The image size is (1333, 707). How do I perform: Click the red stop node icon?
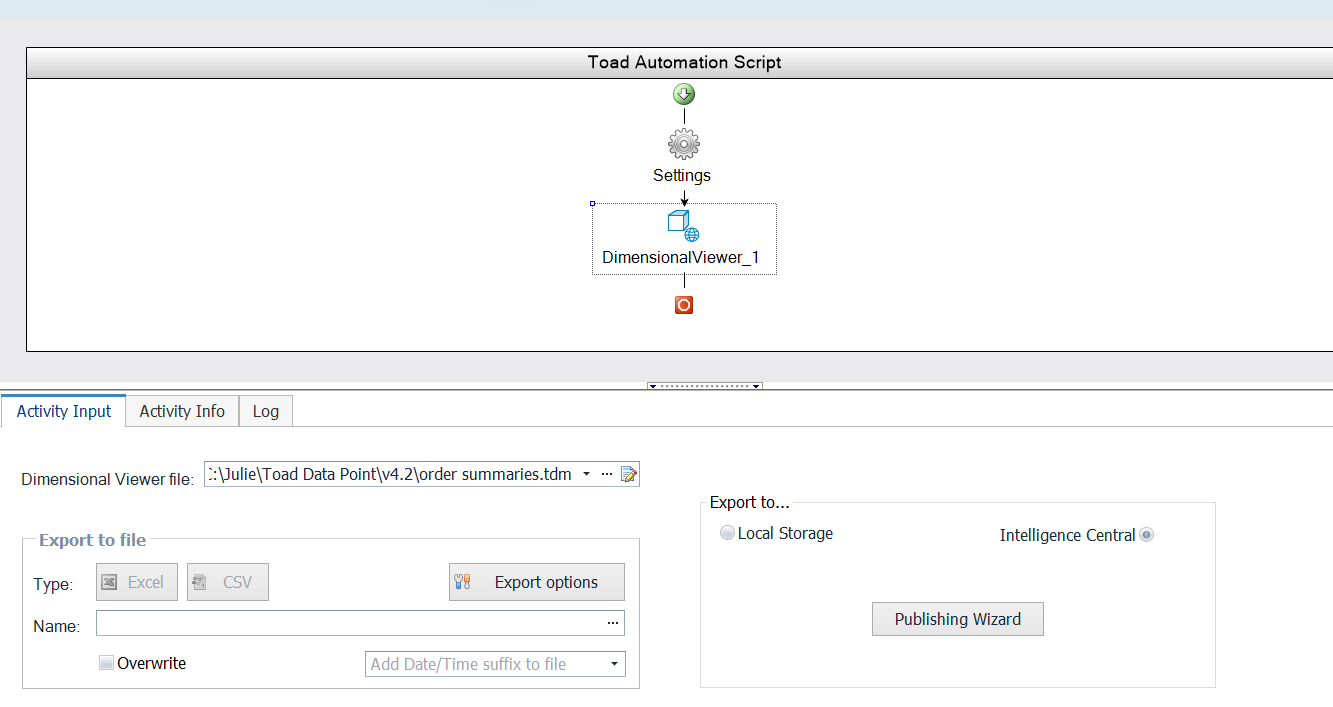click(684, 305)
